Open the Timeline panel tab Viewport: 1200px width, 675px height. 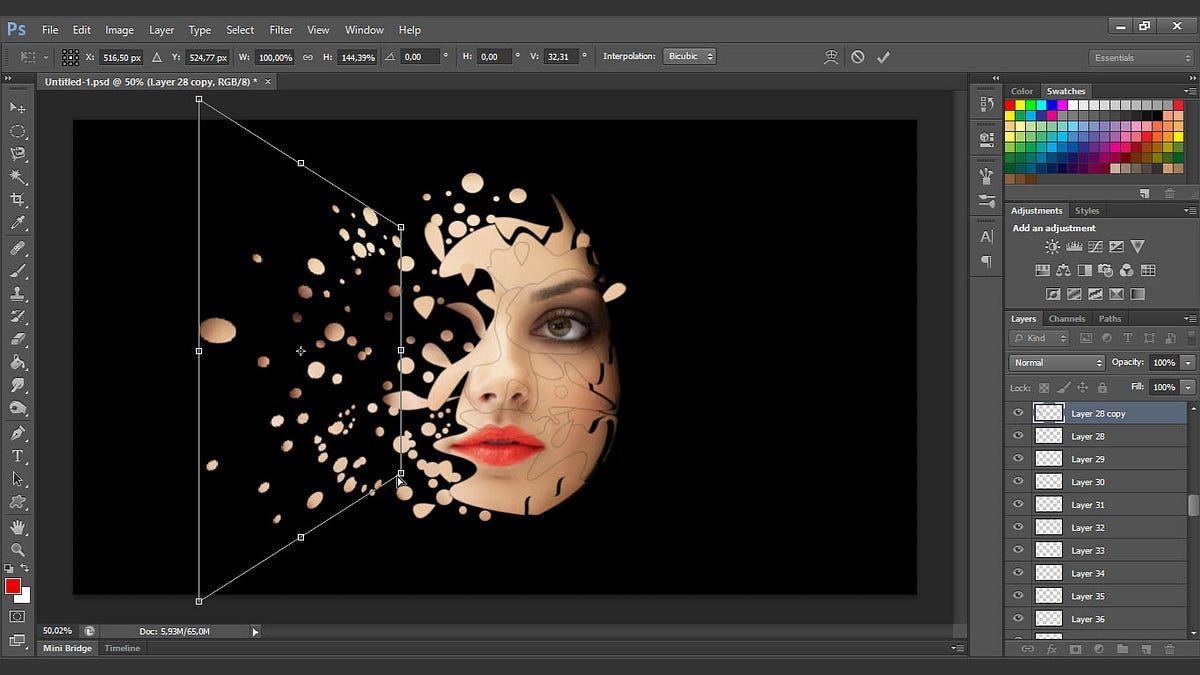point(123,648)
